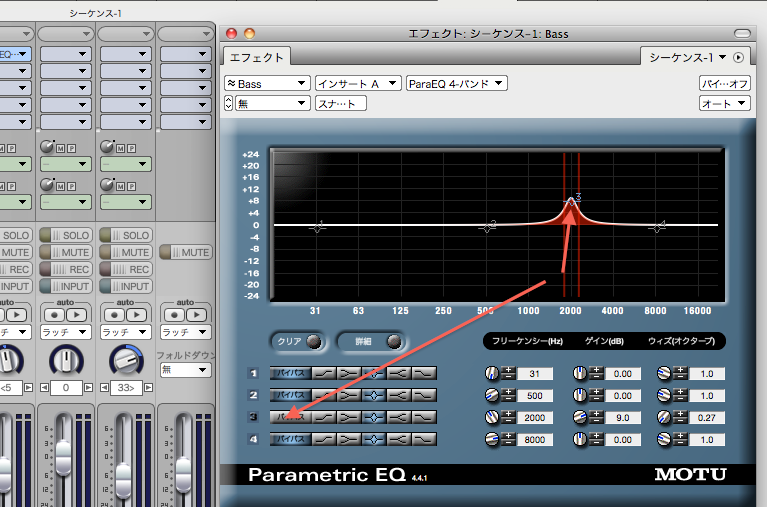Open the ParaEQ 4-バンド plugin dropdown
This screenshot has width=767, height=507.
coord(456,84)
